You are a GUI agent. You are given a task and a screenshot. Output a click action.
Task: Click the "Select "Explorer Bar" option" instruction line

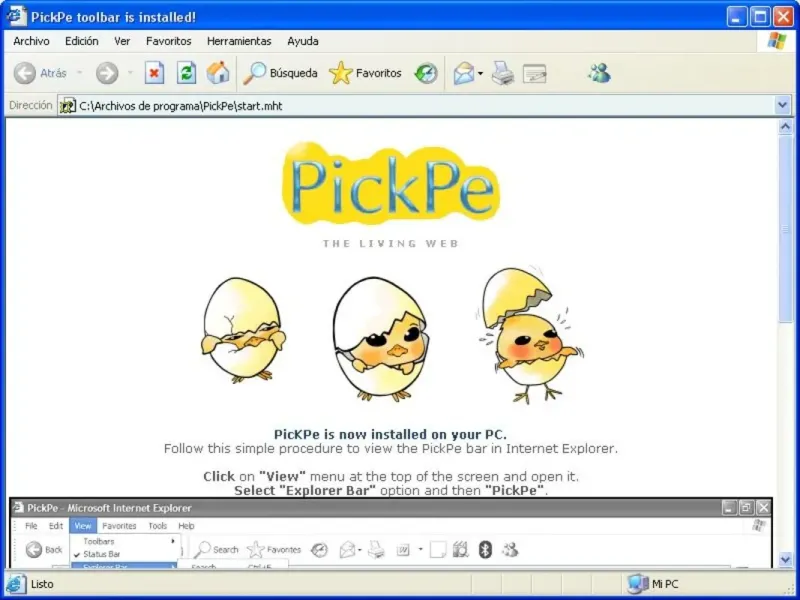coord(390,491)
